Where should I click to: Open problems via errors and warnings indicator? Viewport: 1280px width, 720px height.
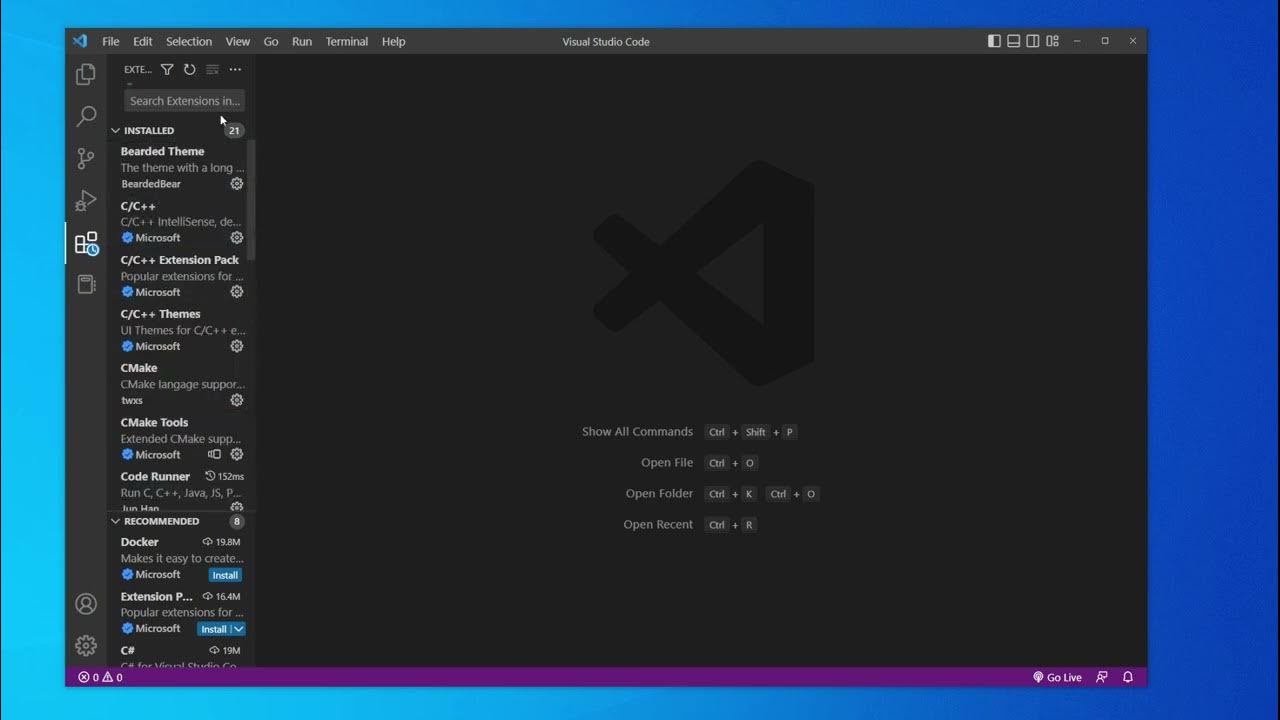coord(100,677)
